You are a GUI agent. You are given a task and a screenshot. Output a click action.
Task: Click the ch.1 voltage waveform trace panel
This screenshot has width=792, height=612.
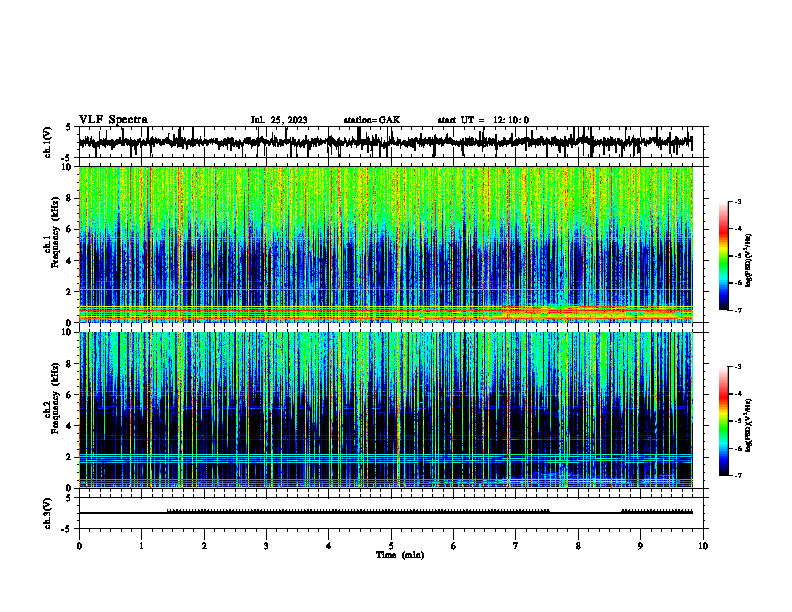(391, 142)
